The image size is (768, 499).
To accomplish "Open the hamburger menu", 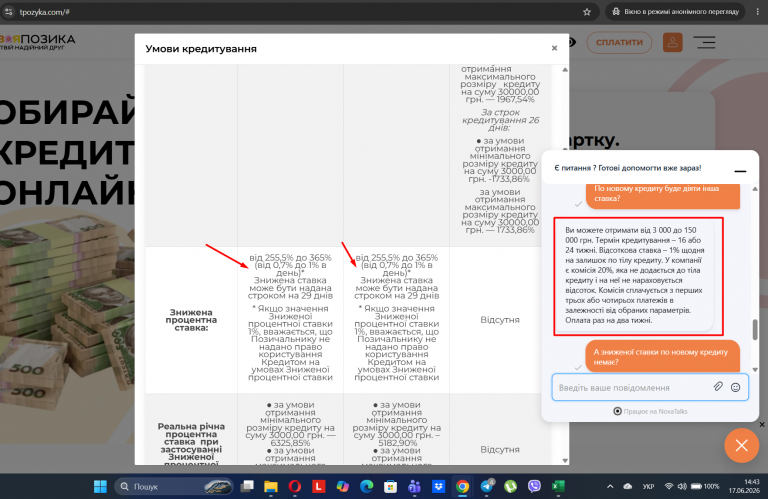I will 705,42.
